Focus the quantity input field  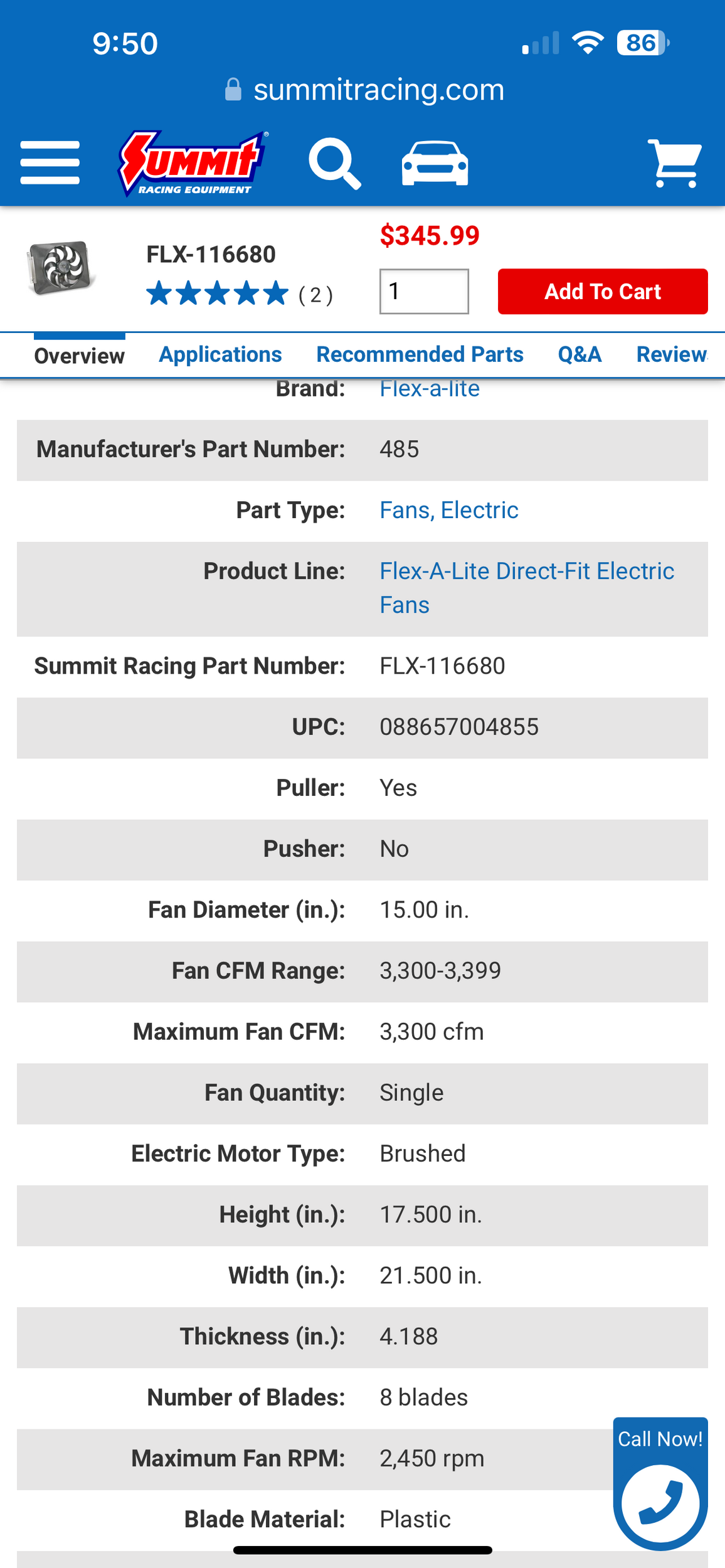pos(424,292)
